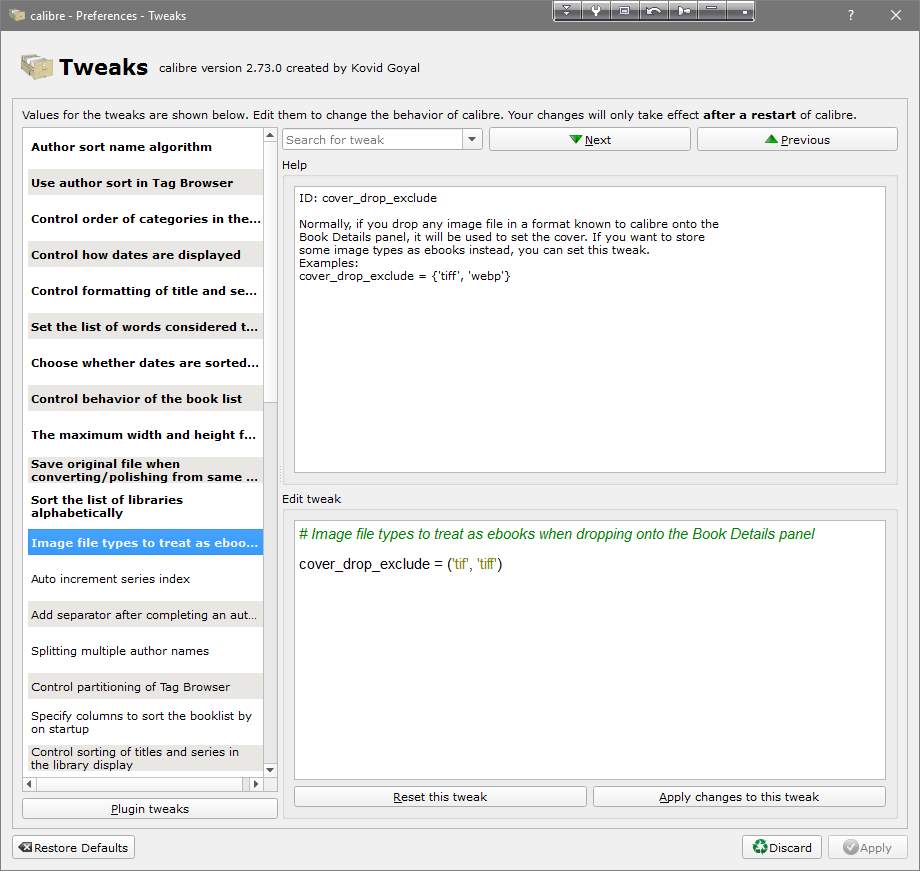Click the horizontal scrollbar left arrow

29,784
